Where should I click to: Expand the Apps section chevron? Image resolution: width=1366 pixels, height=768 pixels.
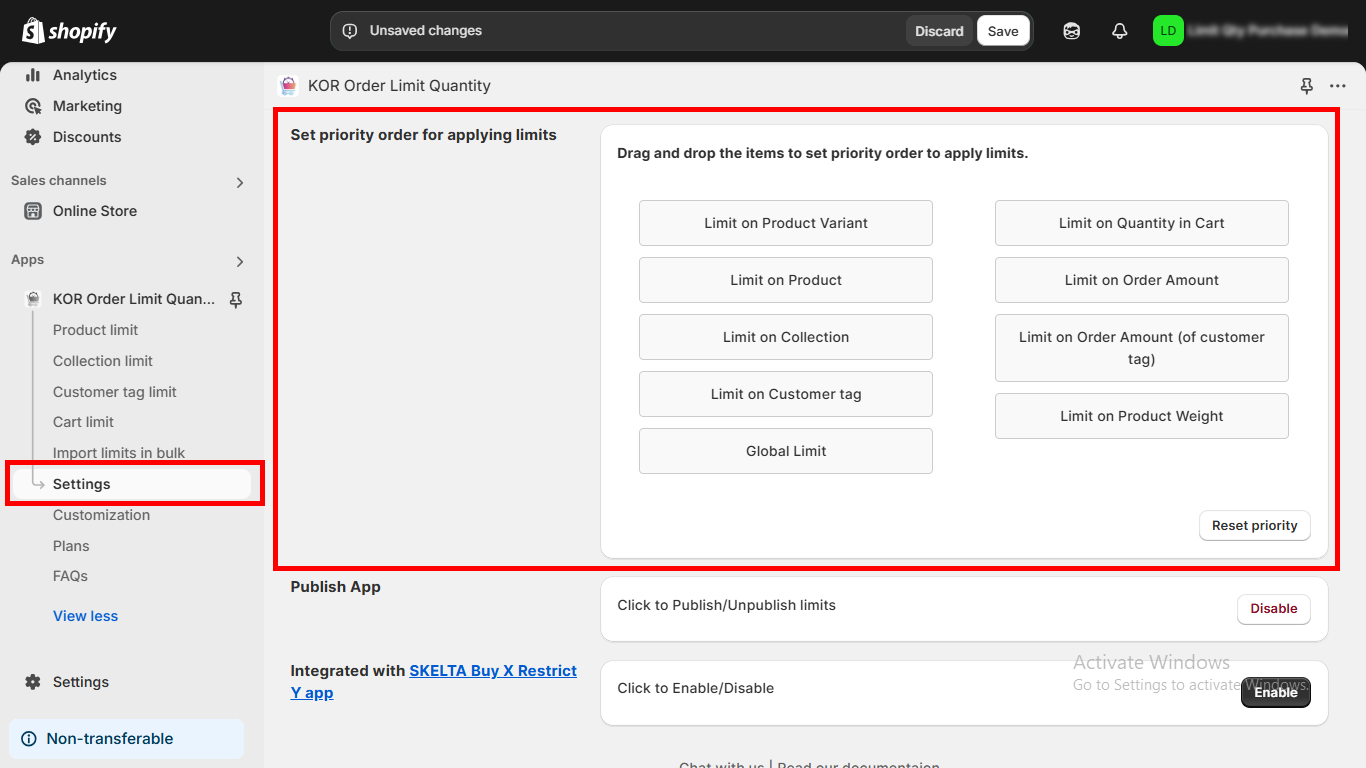click(239, 262)
